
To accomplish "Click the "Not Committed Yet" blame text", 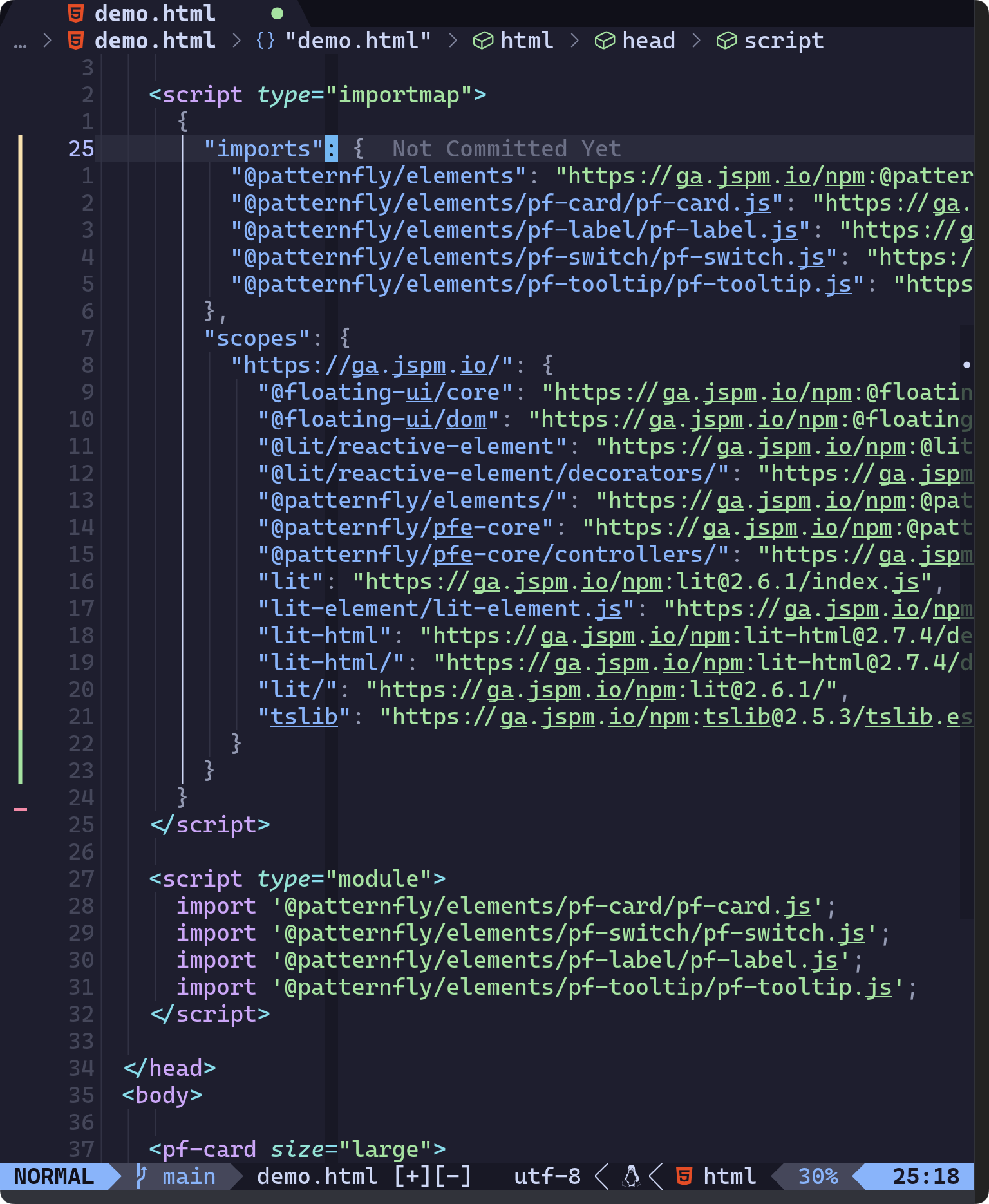I will [x=507, y=149].
